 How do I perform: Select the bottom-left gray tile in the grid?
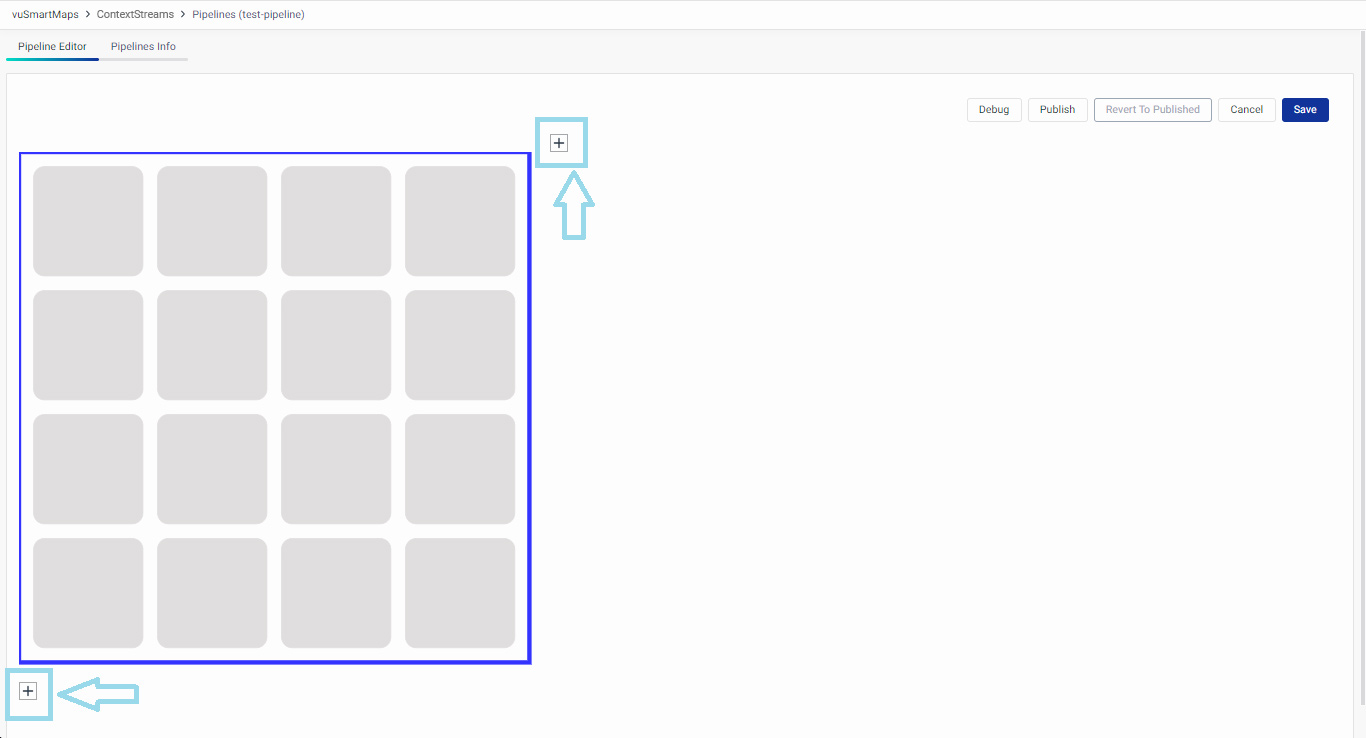click(88, 593)
